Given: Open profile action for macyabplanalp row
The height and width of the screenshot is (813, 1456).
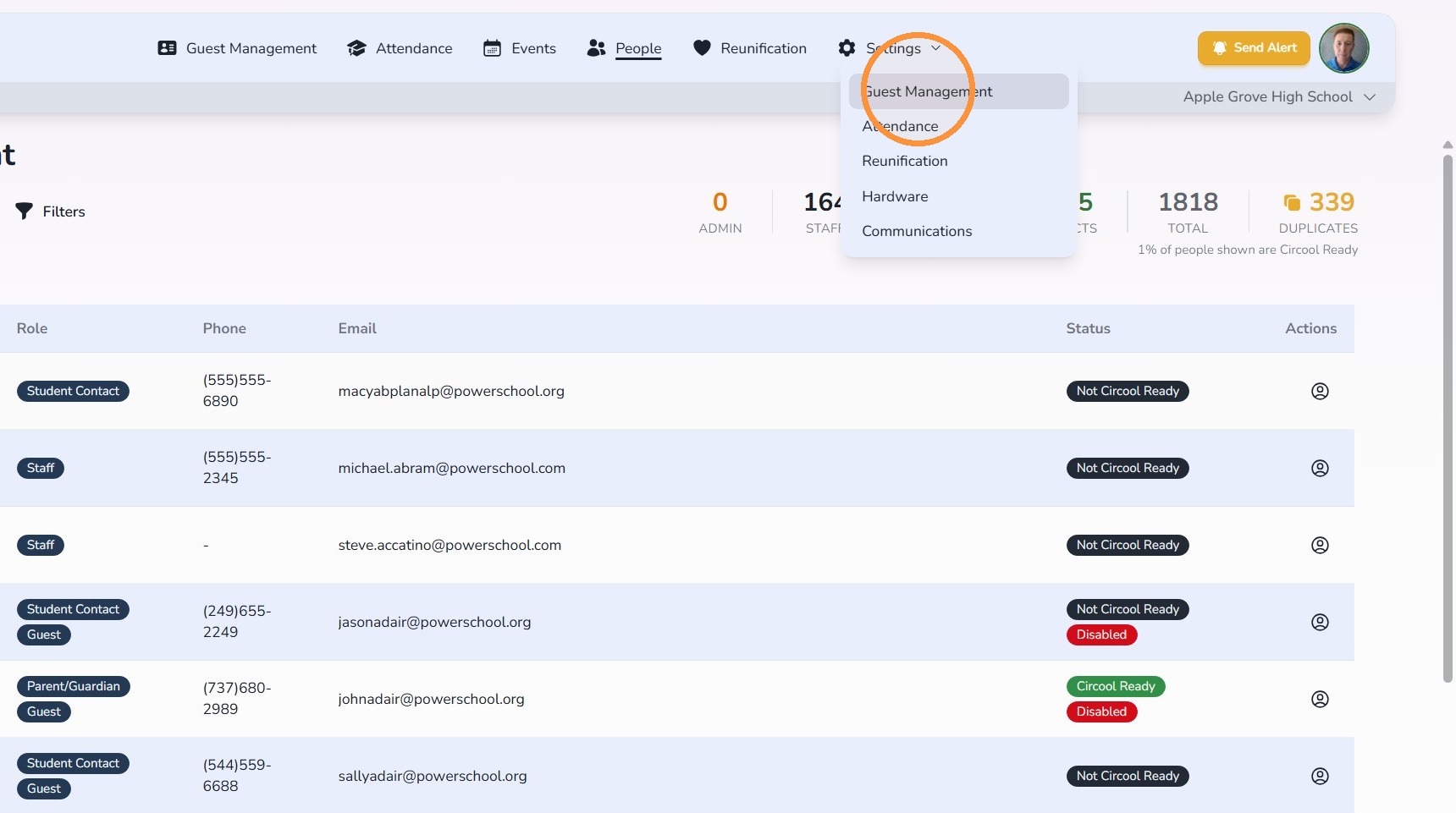Looking at the screenshot, I should click(1320, 391).
